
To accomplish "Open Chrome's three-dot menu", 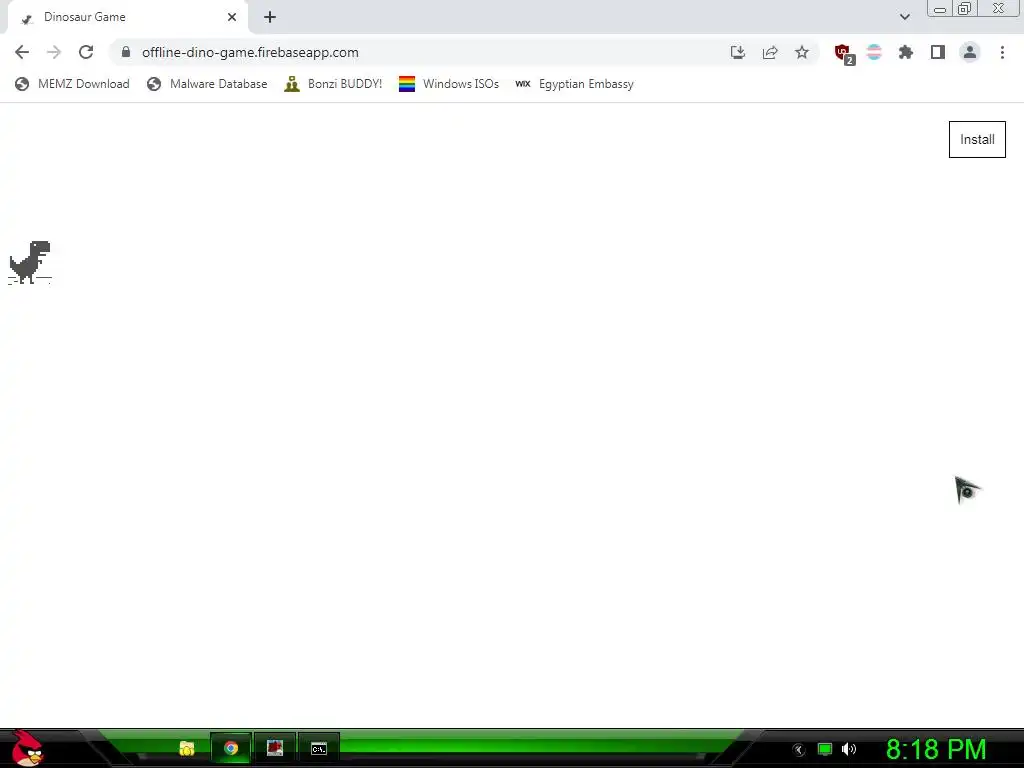I will [x=1002, y=52].
